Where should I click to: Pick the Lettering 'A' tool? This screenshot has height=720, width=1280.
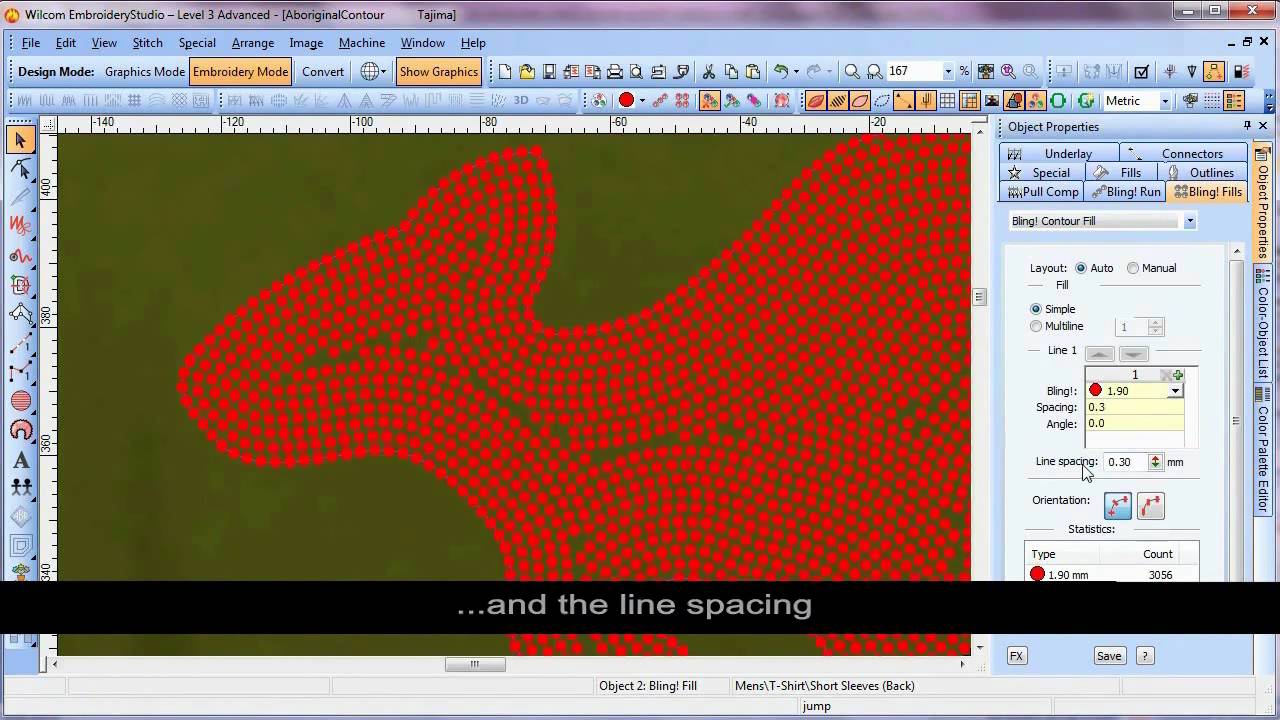[20, 460]
